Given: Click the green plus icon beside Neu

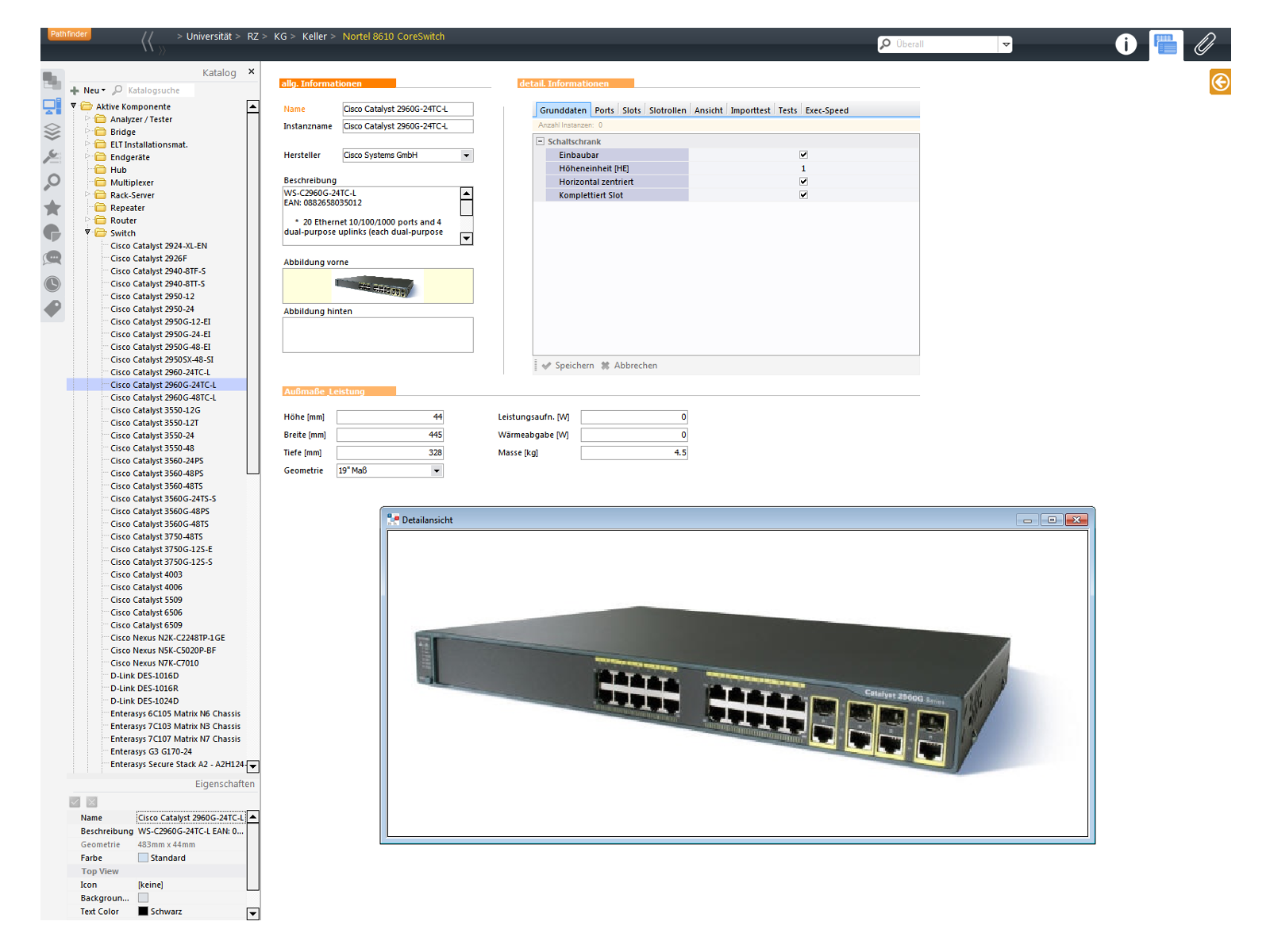Looking at the screenshot, I should click(x=75, y=90).
